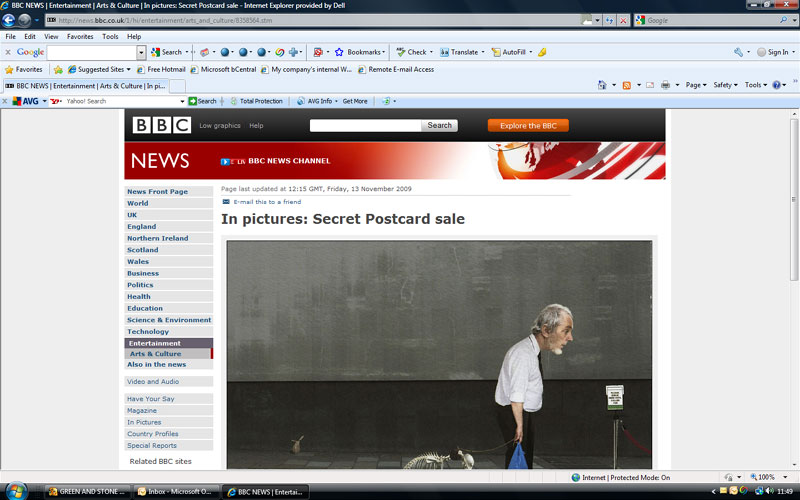This screenshot has height=500, width=800.
Task: Click the browser Back arrow button
Action: [9, 20]
